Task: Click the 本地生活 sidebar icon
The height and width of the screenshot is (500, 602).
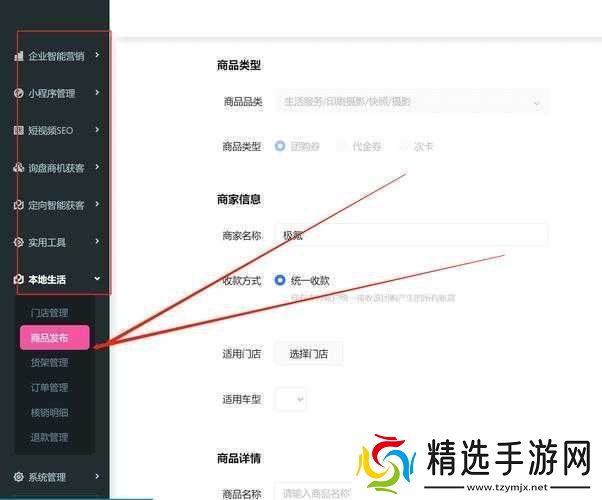Action: click(19, 280)
